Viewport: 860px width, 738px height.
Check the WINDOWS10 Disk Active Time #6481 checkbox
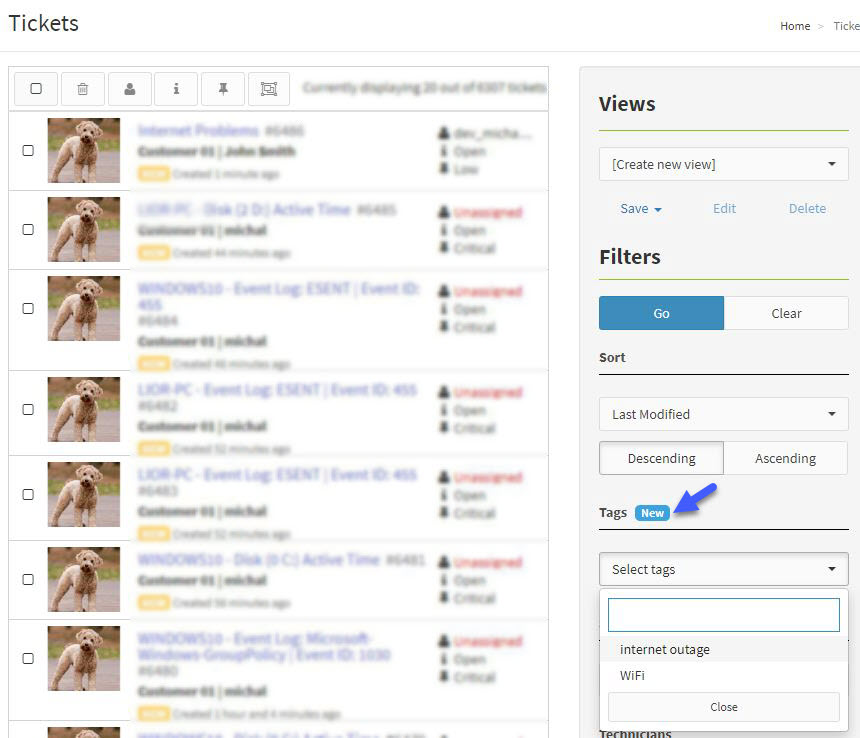[x=28, y=580]
